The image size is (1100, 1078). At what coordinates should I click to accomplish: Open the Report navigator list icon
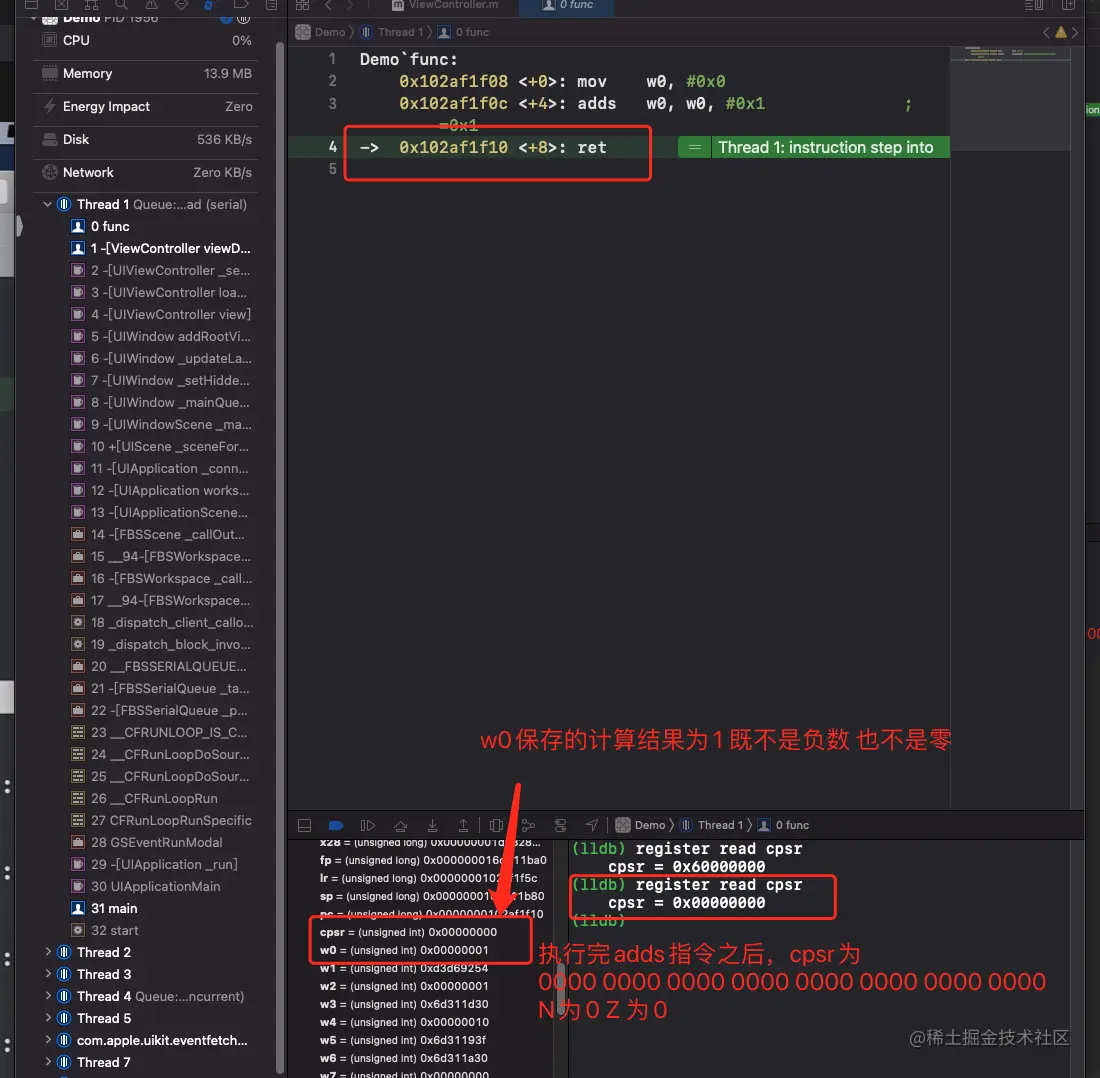(x=270, y=7)
